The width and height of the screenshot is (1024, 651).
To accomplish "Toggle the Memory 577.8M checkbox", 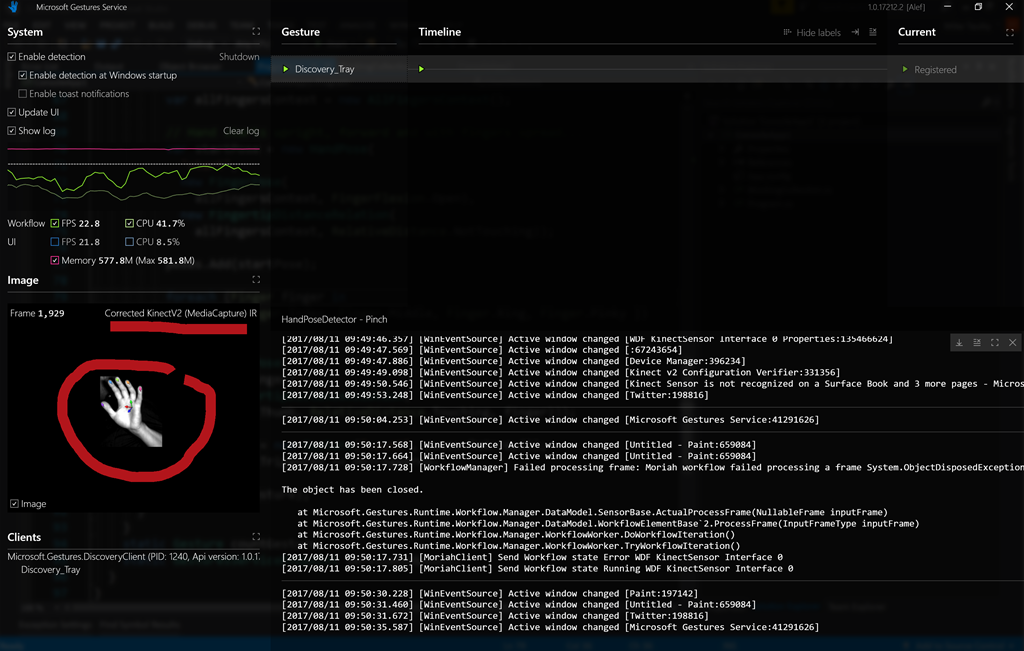I will tap(55, 261).
